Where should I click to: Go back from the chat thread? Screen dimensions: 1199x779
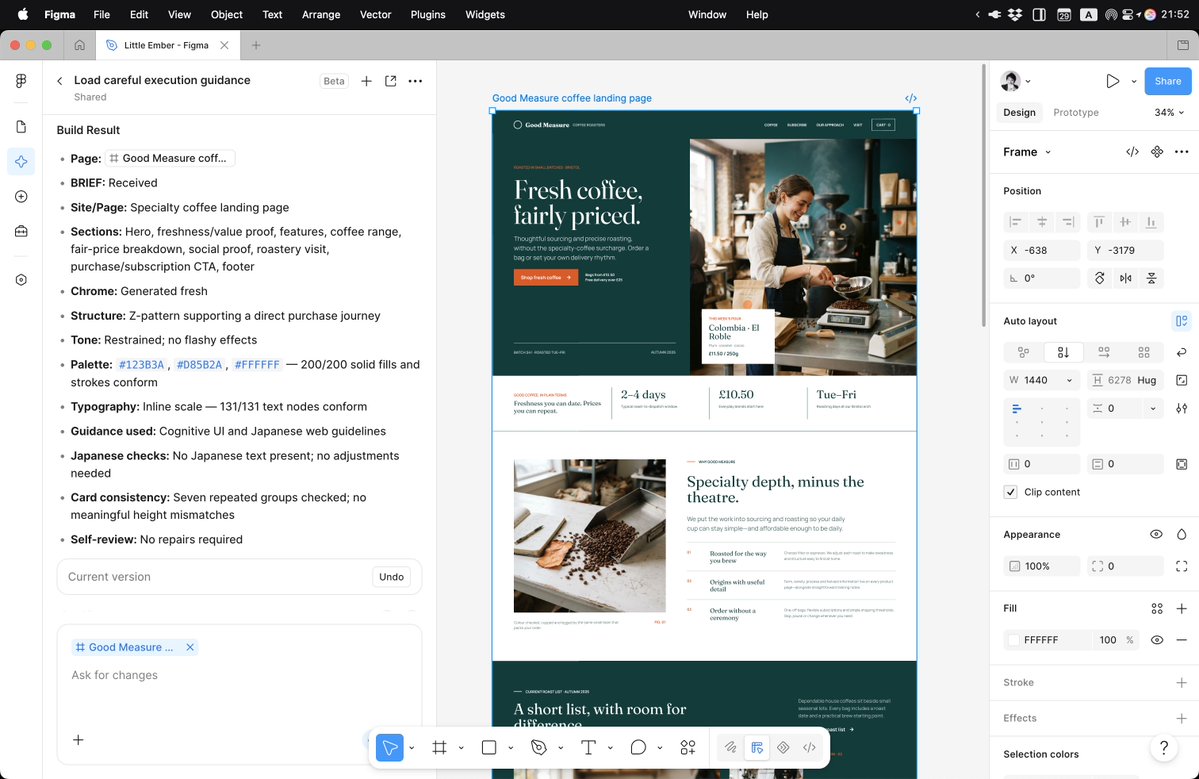[x=60, y=81]
